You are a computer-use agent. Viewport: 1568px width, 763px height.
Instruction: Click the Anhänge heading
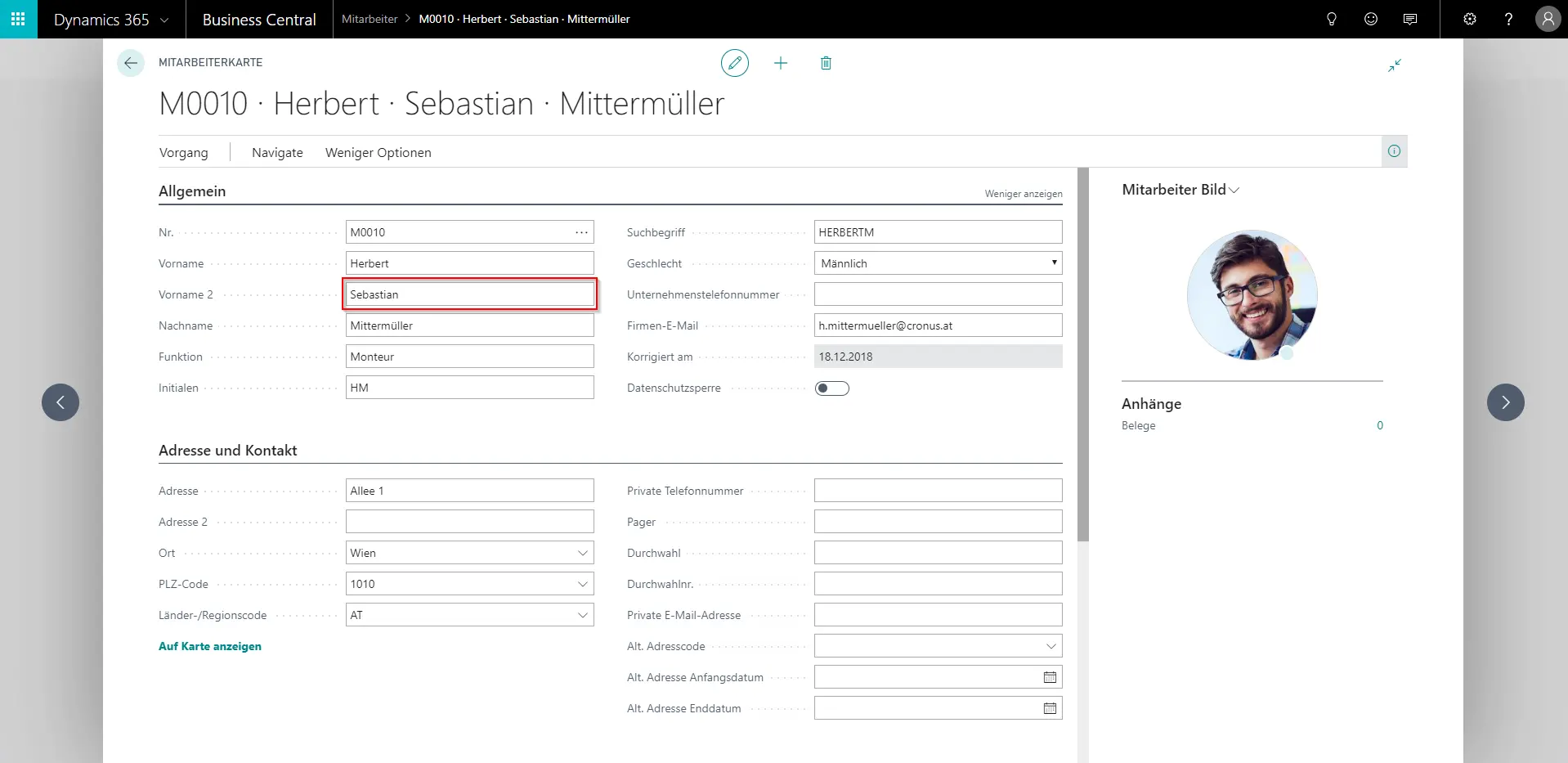pos(1151,404)
